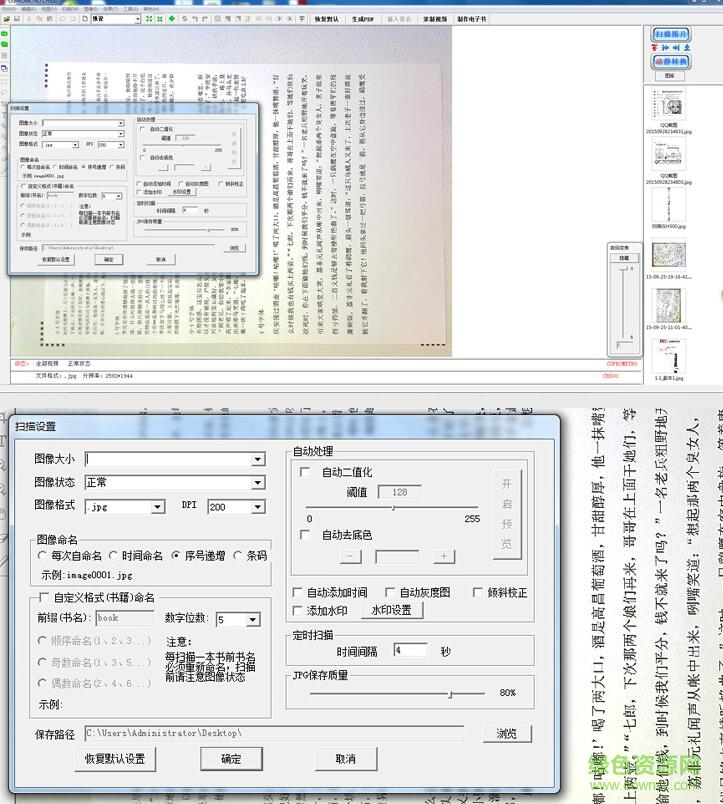This screenshot has width=723, height=804.
Task: Select the QQ截图 20150928234831.jpg thumbnail
Action: coord(669,103)
